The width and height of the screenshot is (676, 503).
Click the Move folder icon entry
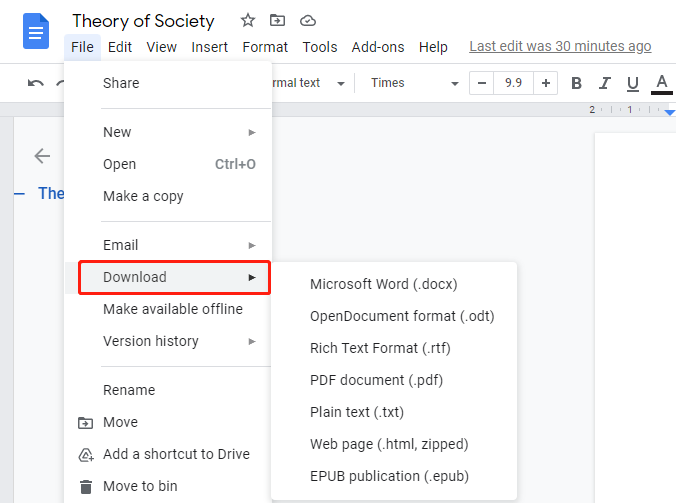pyautogui.click(x=168, y=422)
